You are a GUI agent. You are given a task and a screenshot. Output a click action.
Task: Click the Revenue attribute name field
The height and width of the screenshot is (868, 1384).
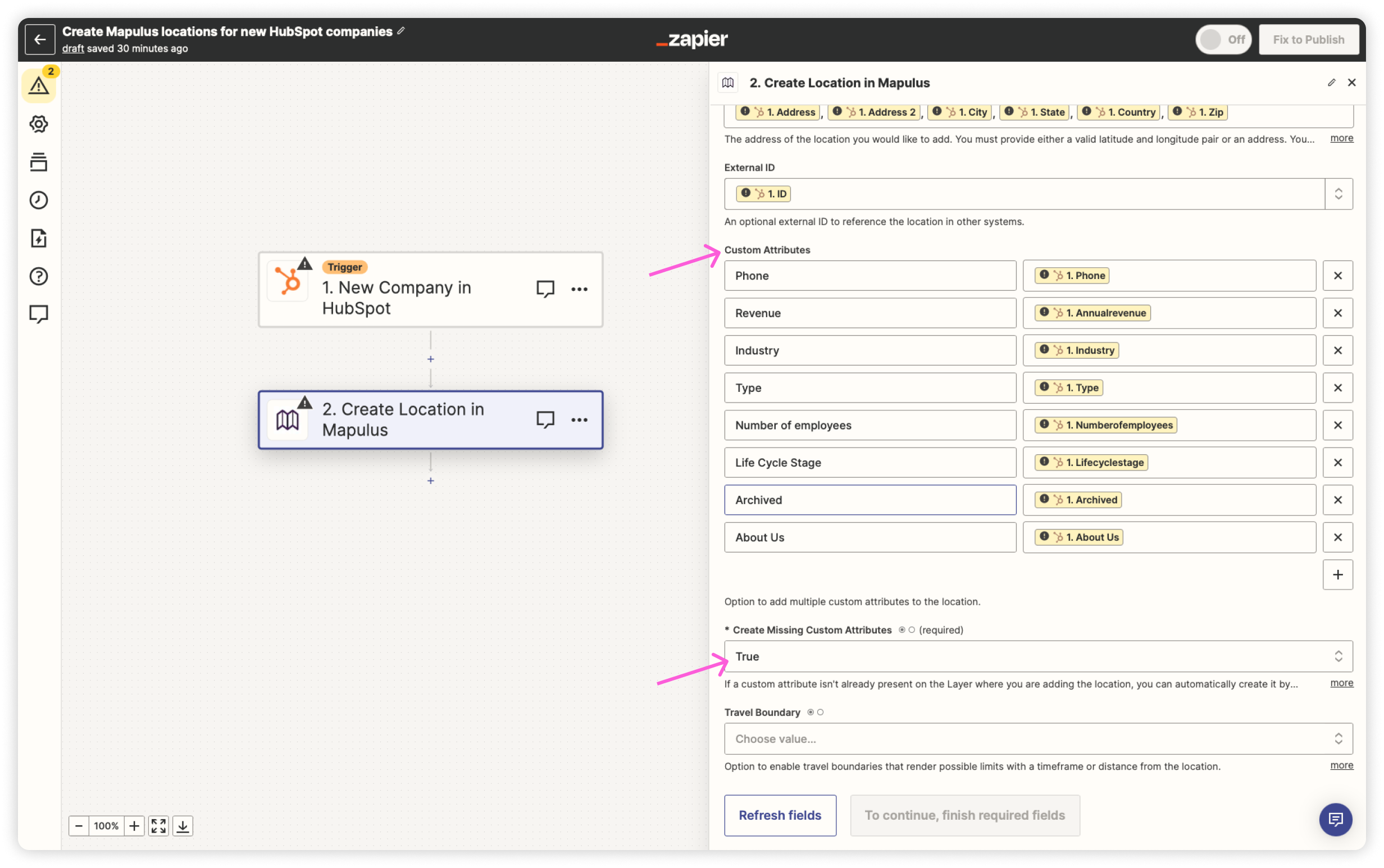tap(870, 313)
